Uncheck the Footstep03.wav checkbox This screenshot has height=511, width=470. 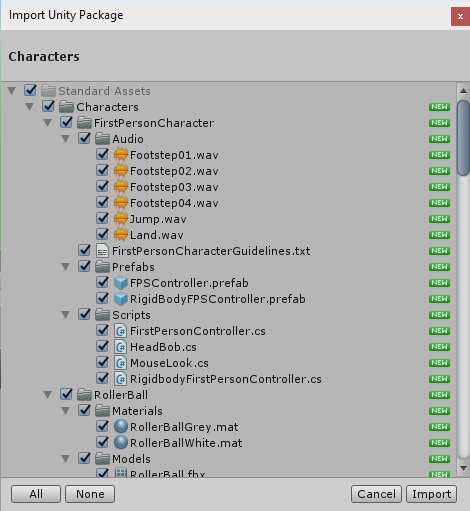point(102,186)
